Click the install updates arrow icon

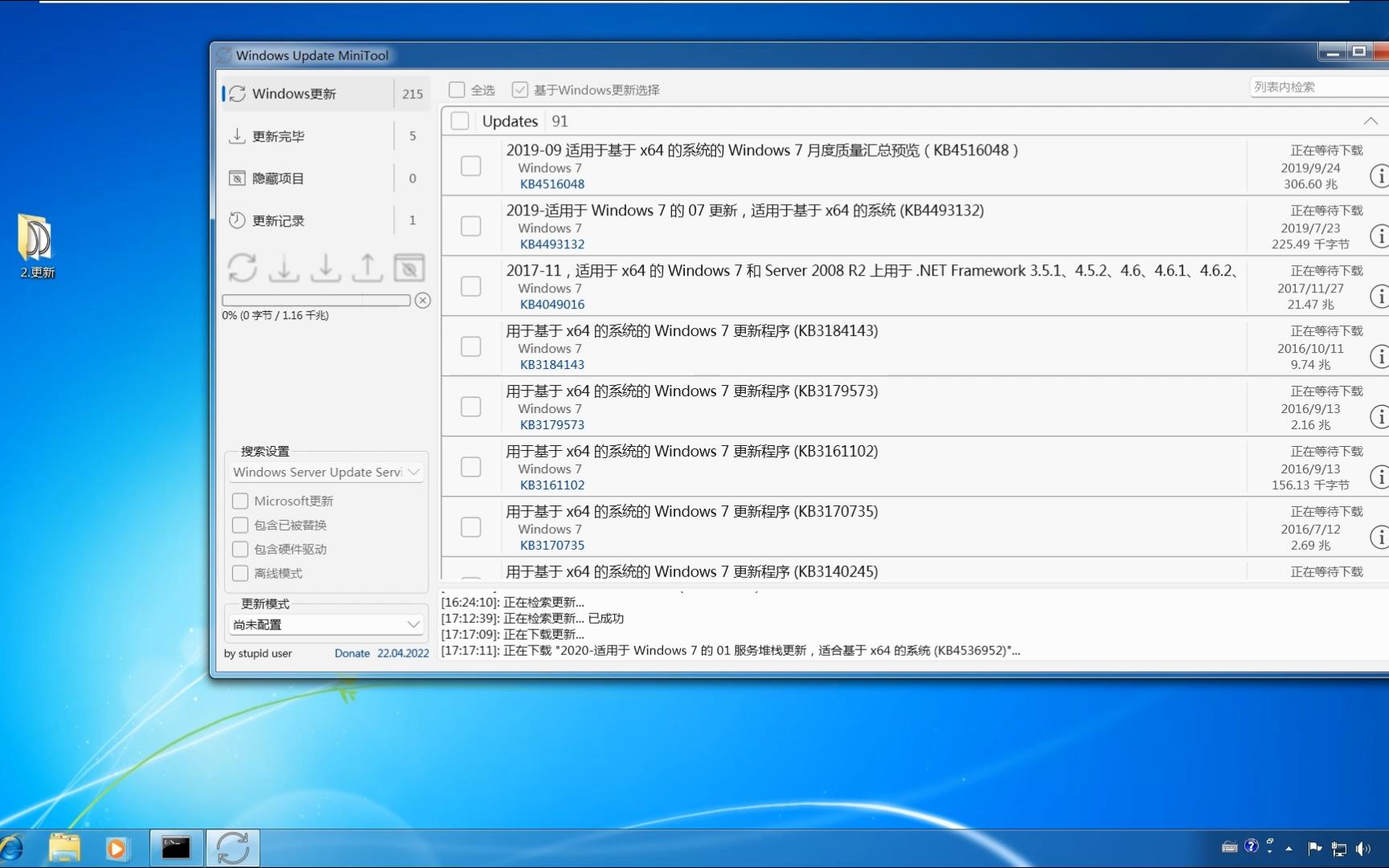(326, 268)
